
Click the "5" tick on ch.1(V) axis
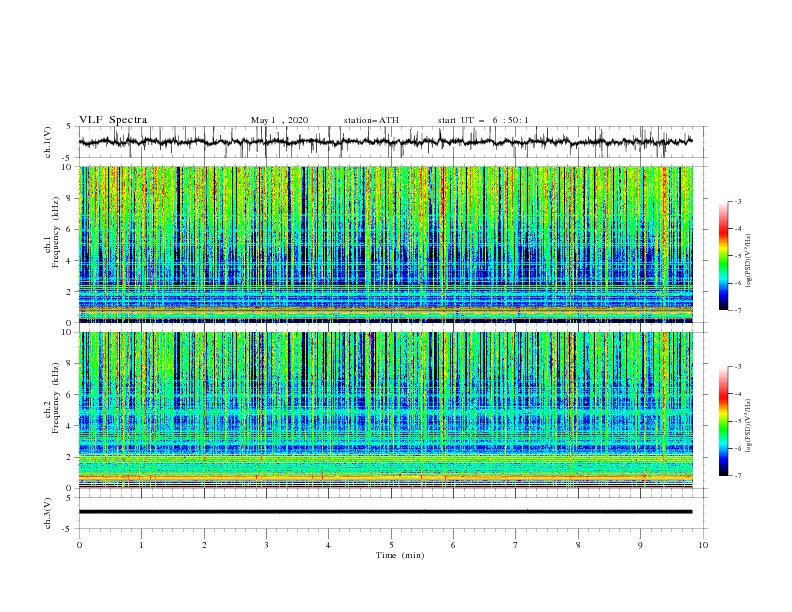coord(70,126)
